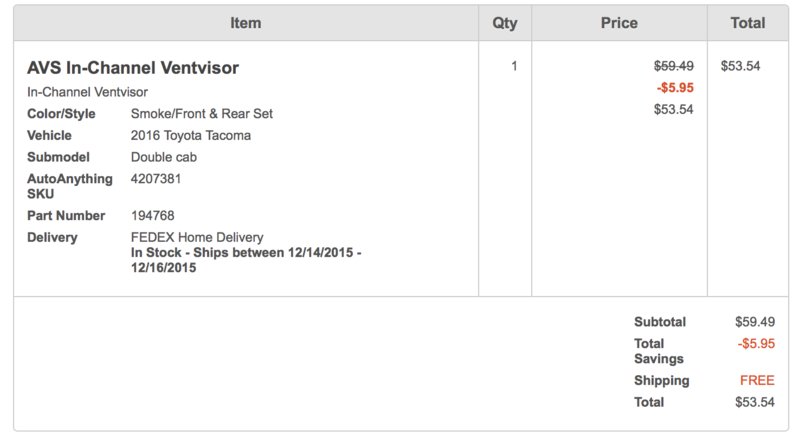Click the Part Number 194768
The width and height of the screenshot is (799, 437).
(x=152, y=215)
